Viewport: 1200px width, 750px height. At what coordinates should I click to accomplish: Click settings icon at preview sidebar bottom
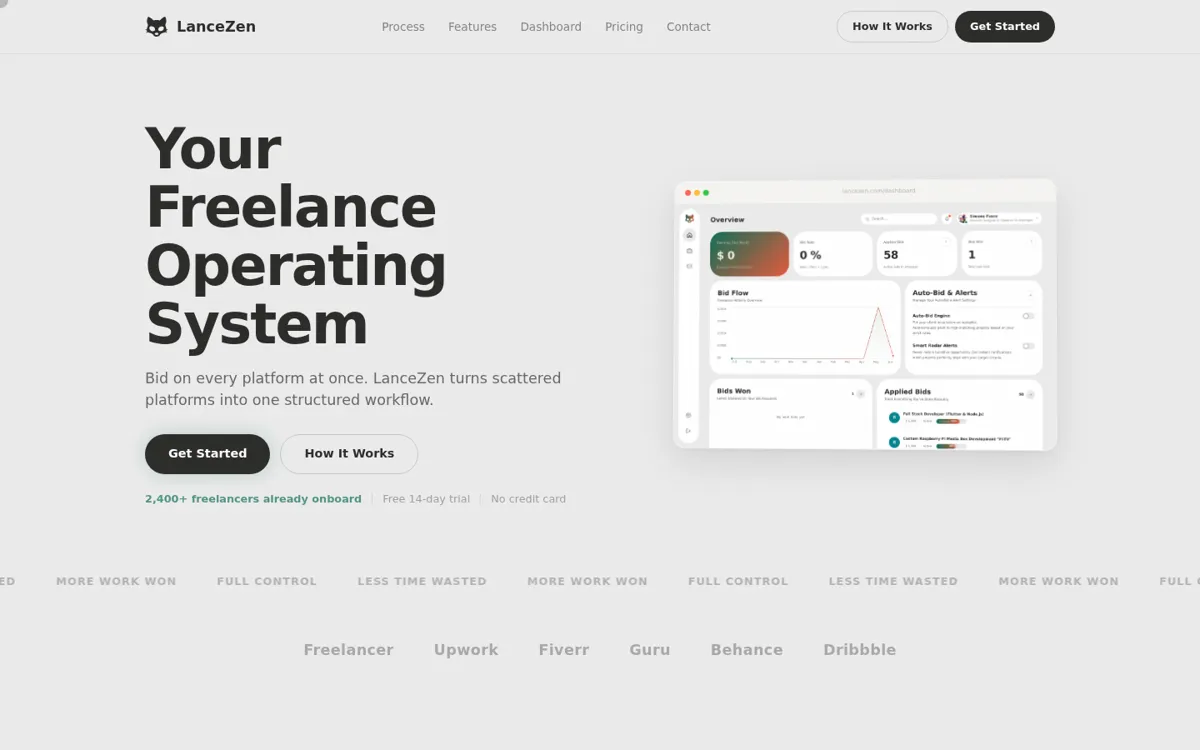pyautogui.click(x=688, y=415)
